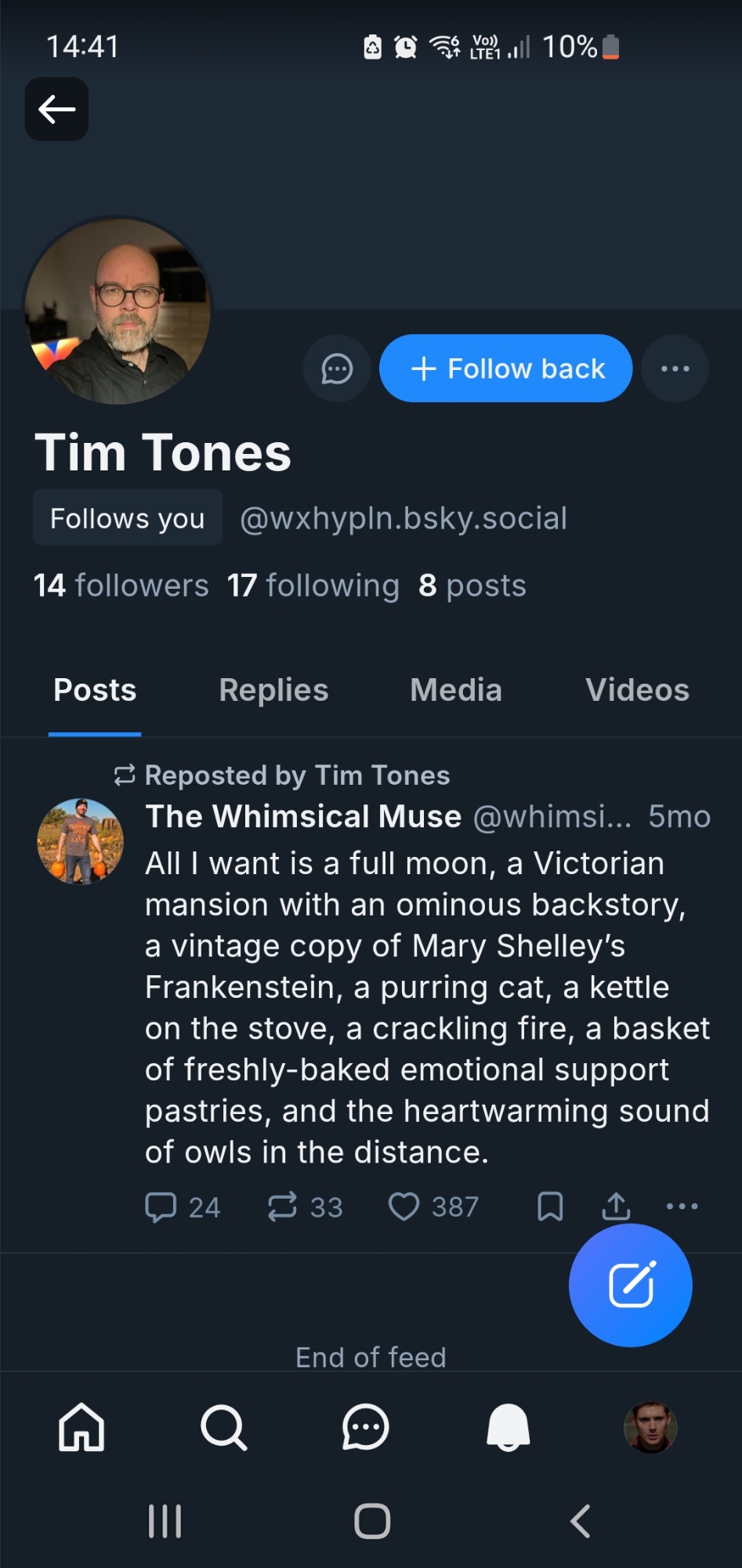View Tim Tones' profile picture
Viewport: 742px width, 1568px height.
(118, 311)
